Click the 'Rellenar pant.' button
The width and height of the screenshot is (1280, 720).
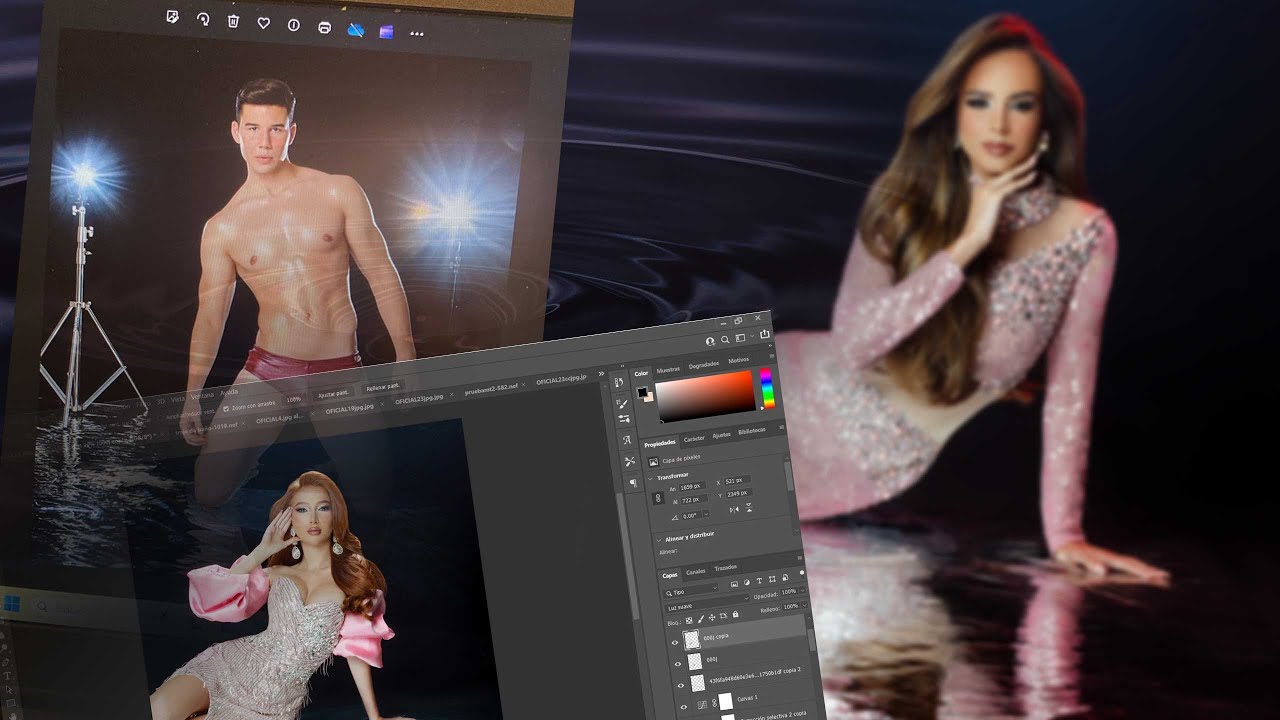pyautogui.click(x=383, y=387)
